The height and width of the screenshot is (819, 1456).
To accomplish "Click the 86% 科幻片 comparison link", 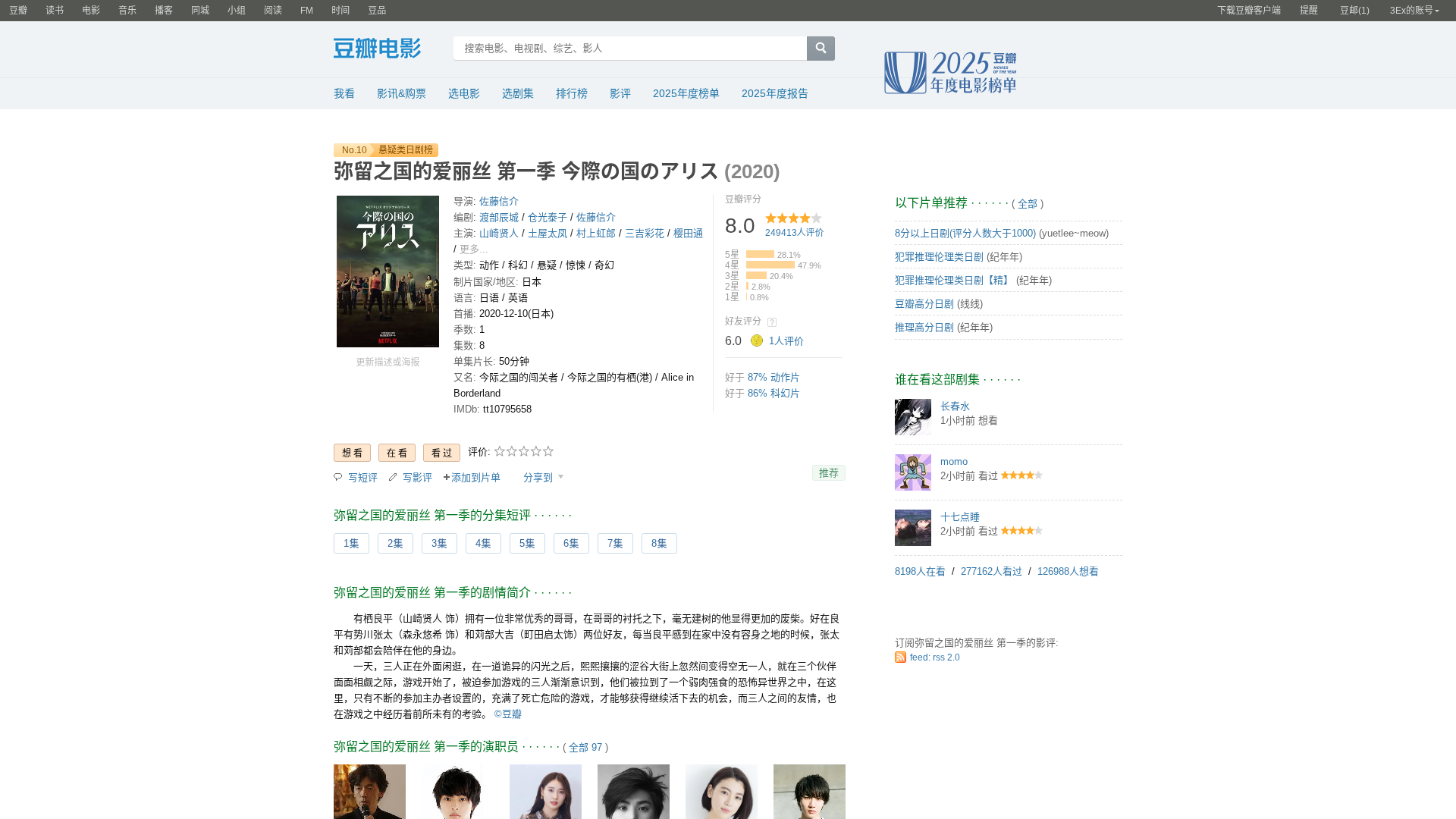I will 773,394.
